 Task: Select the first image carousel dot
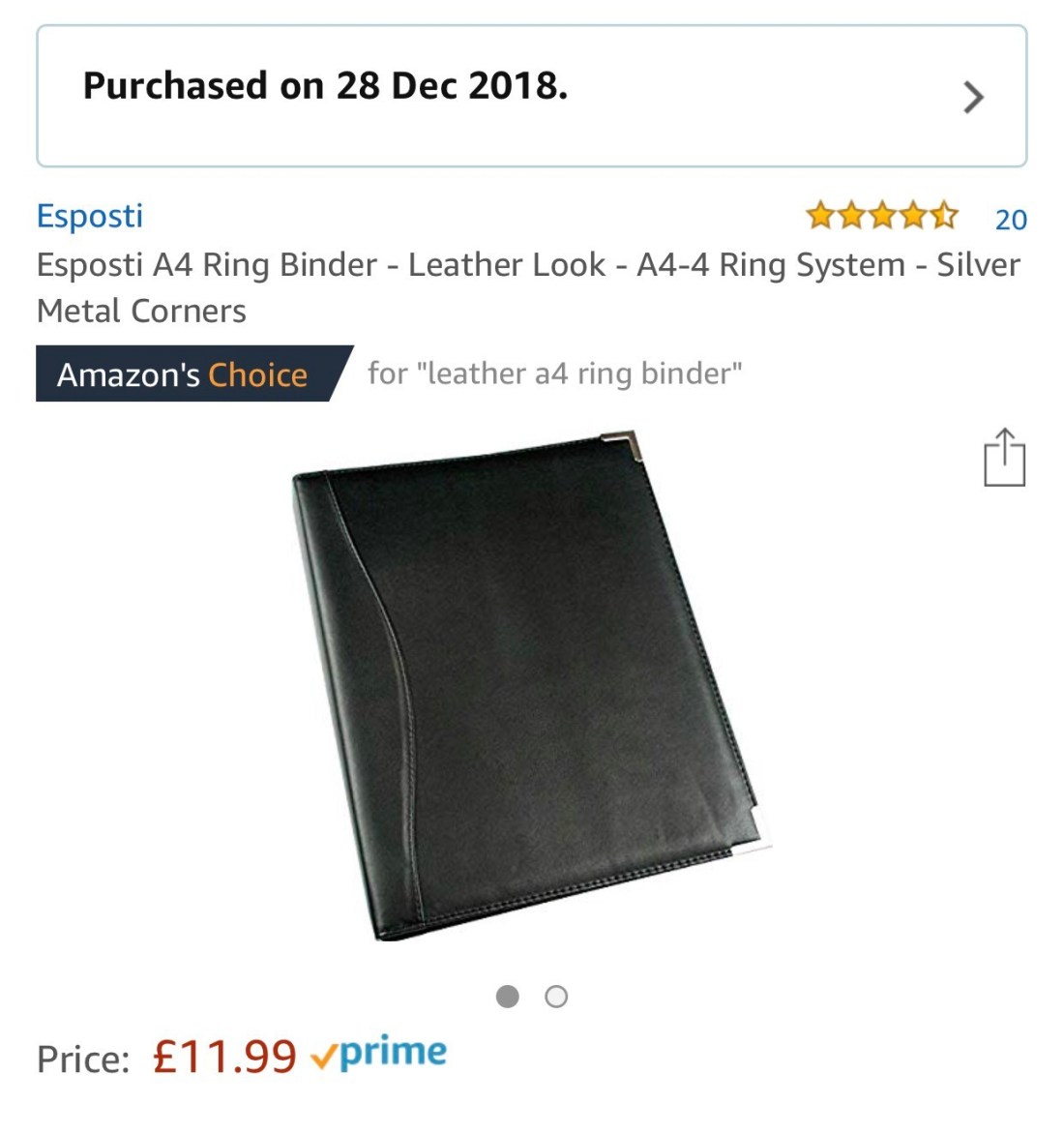tap(508, 997)
